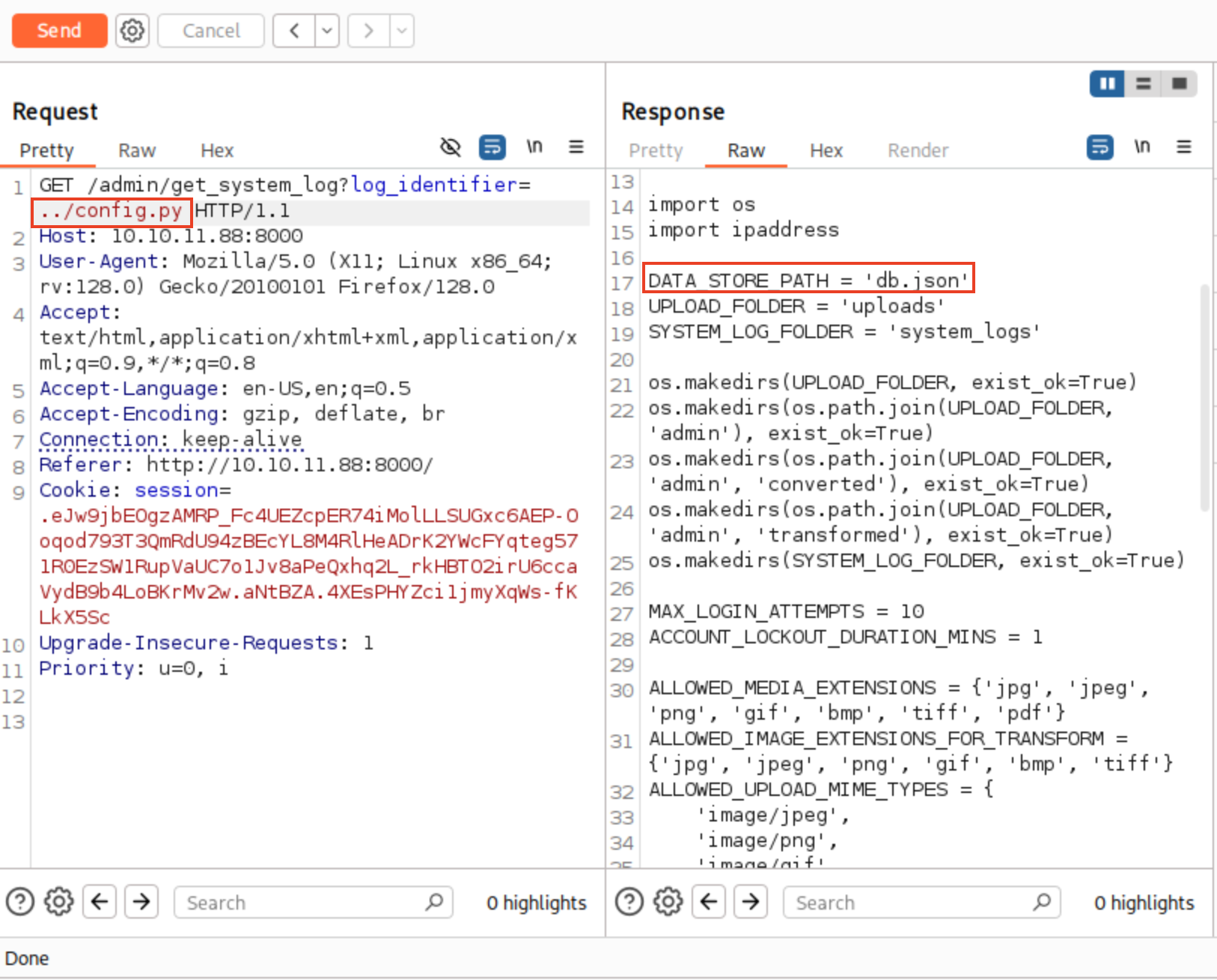This screenshot has height=980, width=1217.
Task: Toggle word wrap icon in Request panel
Action: 492,147
